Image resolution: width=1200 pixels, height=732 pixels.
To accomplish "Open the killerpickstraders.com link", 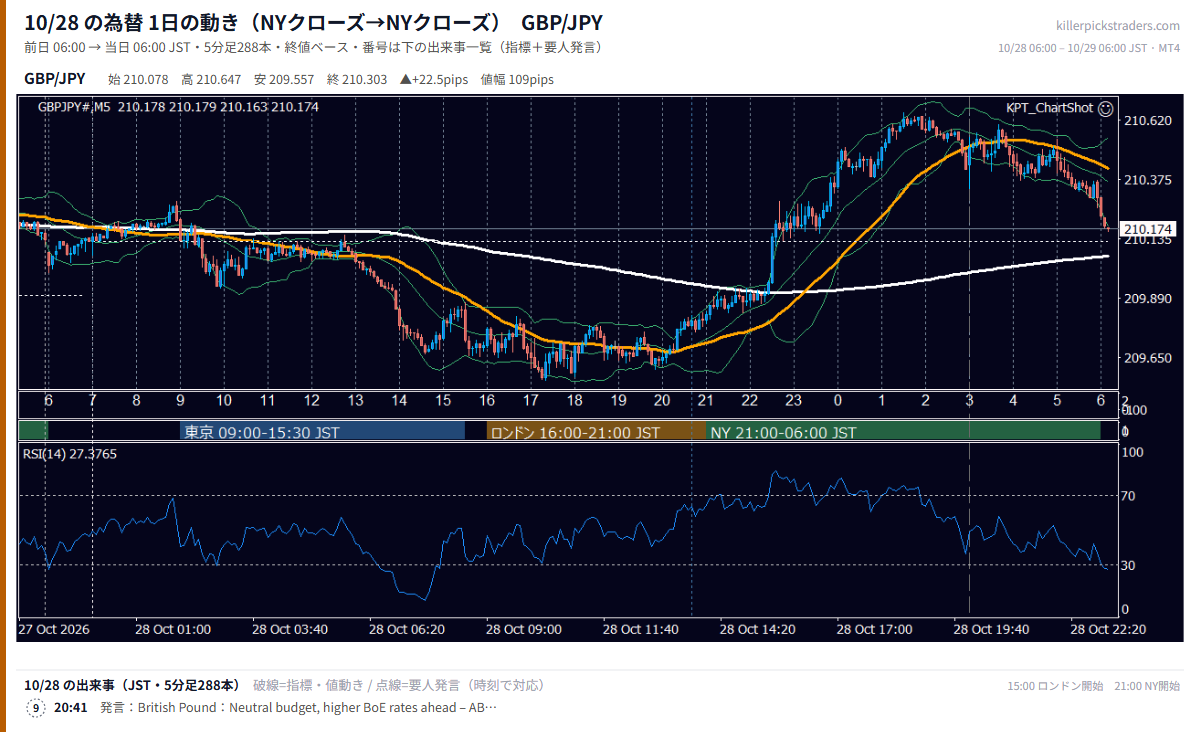I will 1118,26.
